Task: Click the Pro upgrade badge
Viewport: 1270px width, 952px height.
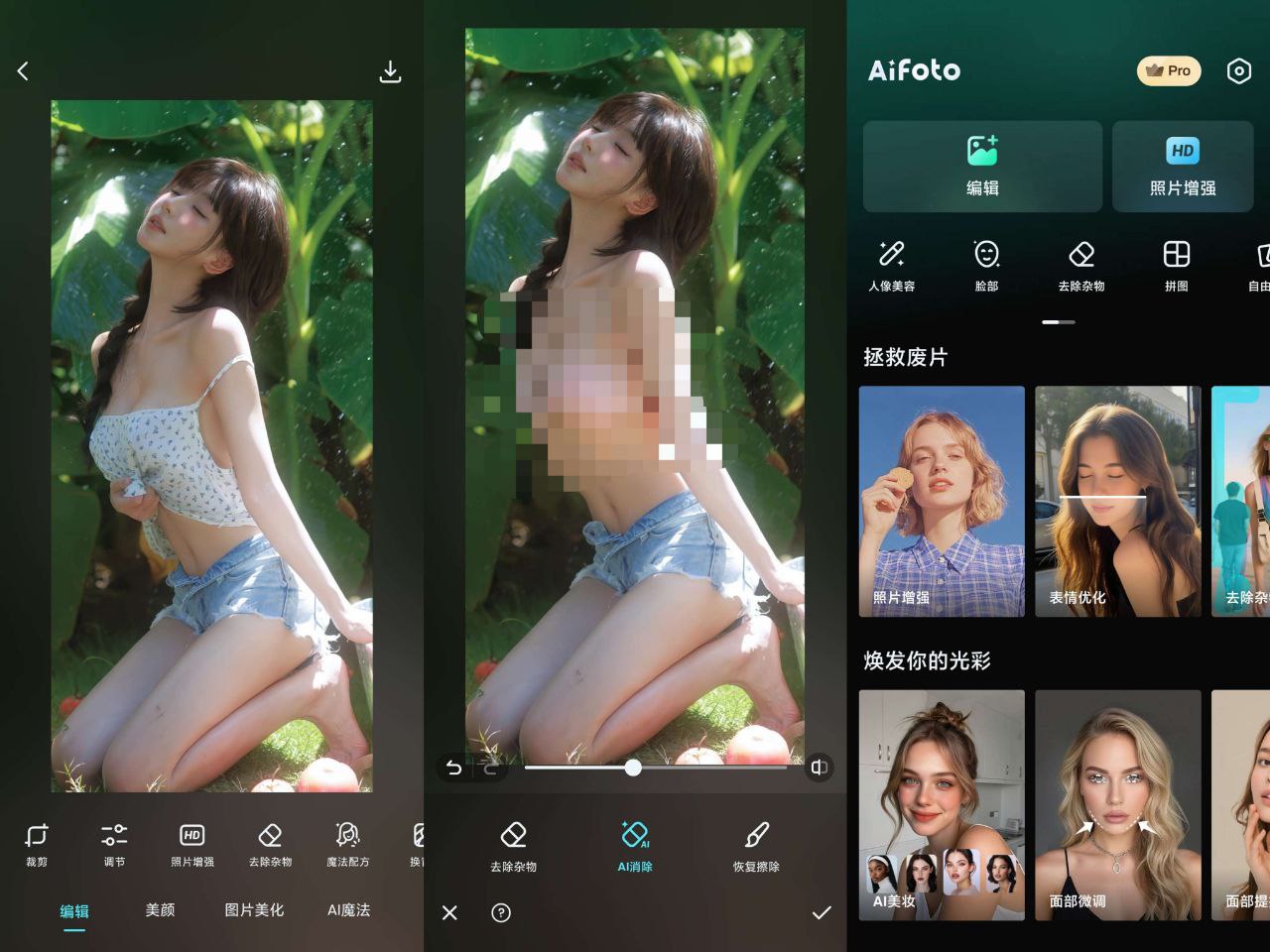Action: pyautogui.click(x=1168, y=71)
